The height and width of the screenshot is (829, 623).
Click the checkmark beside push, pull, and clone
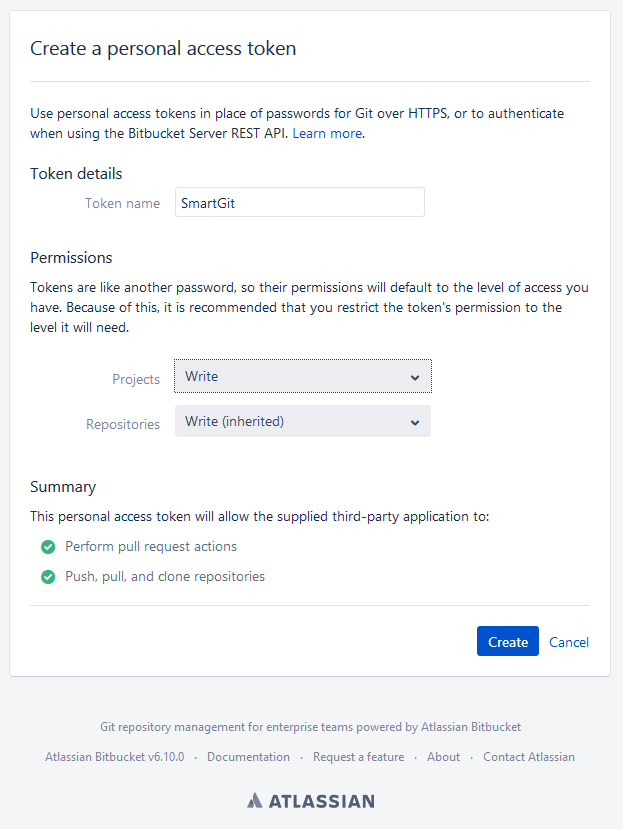[x=47, y=576]
